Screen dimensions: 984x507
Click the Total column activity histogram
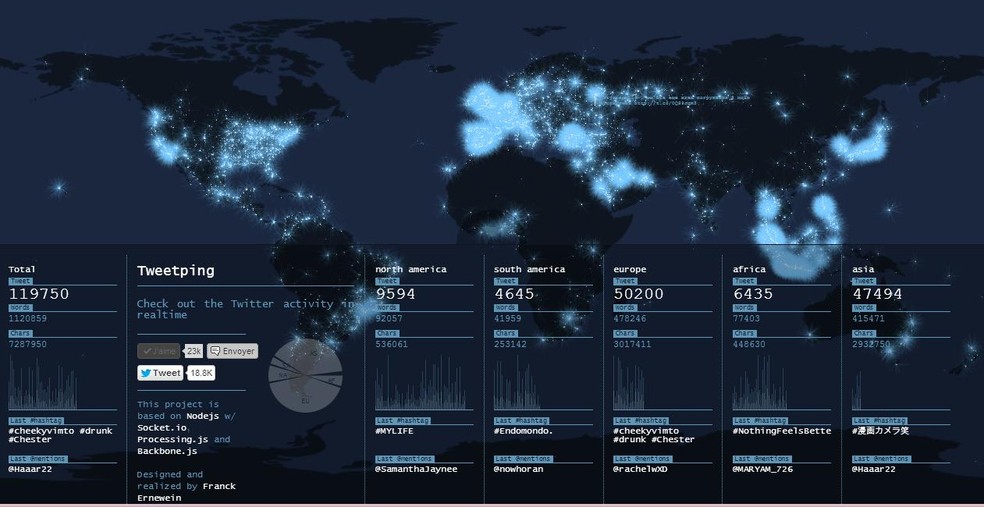point(43,383)
